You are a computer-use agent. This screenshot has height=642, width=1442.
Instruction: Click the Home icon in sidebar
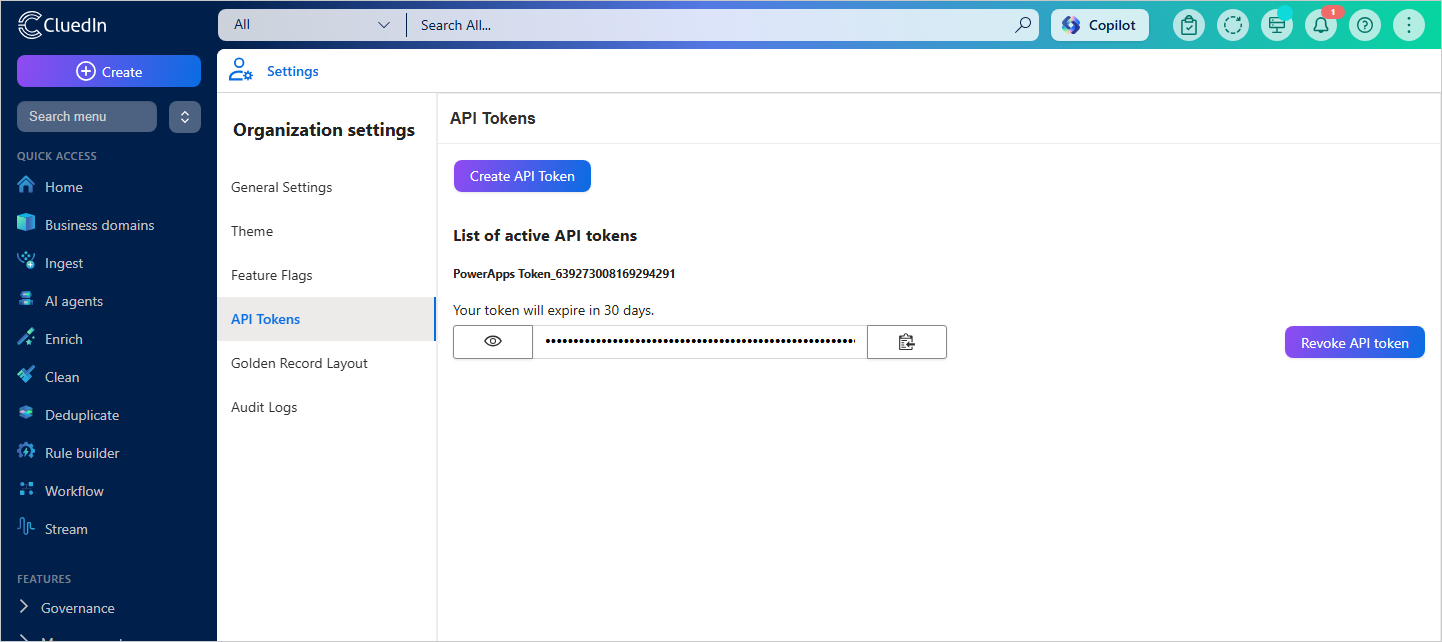(27, 186)
